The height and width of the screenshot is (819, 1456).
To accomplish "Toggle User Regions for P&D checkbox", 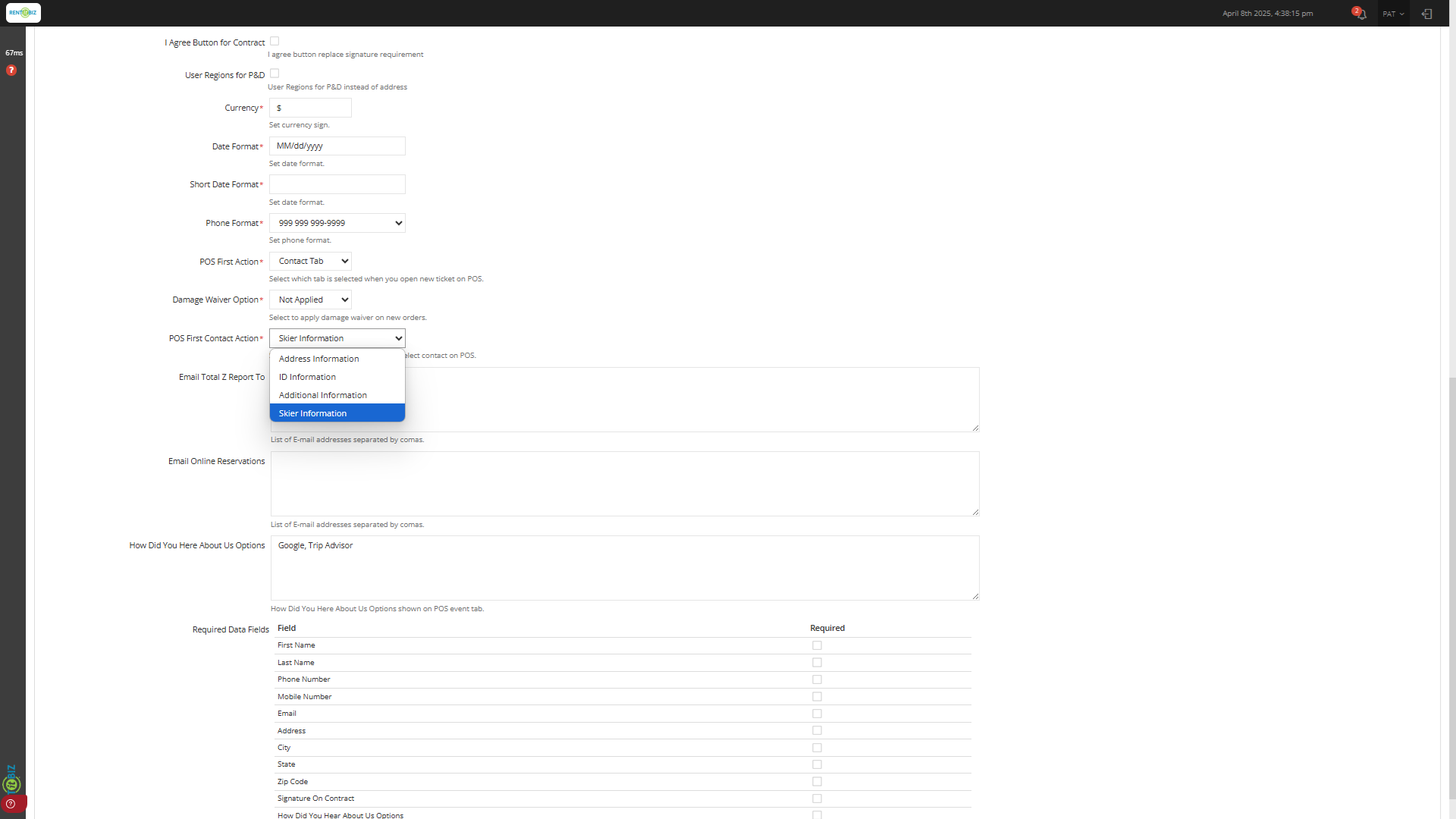I will [275, 74].
